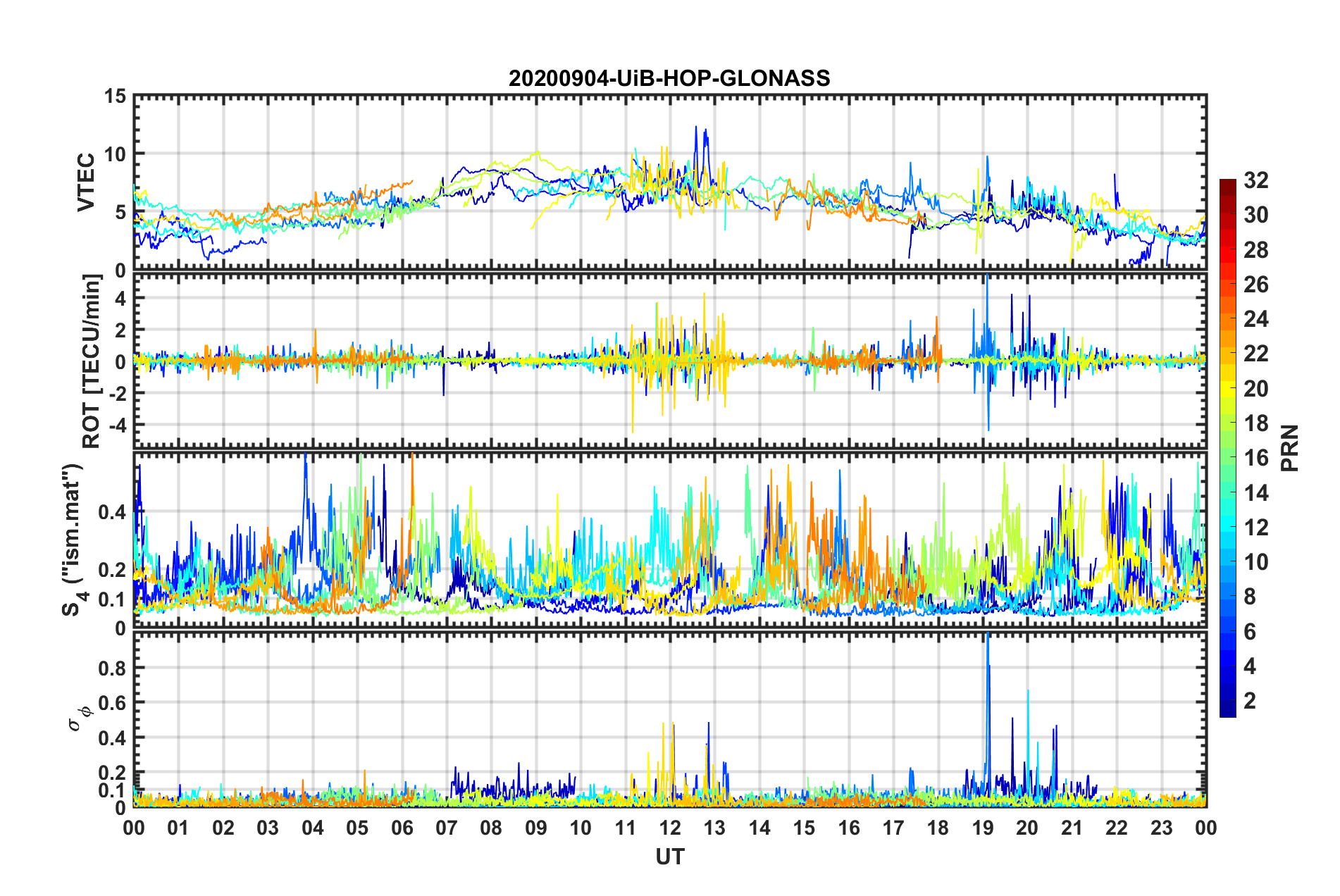Click colorbar tick label 10
This screenshot has width=1340, height=896.
click(1255, 562)
